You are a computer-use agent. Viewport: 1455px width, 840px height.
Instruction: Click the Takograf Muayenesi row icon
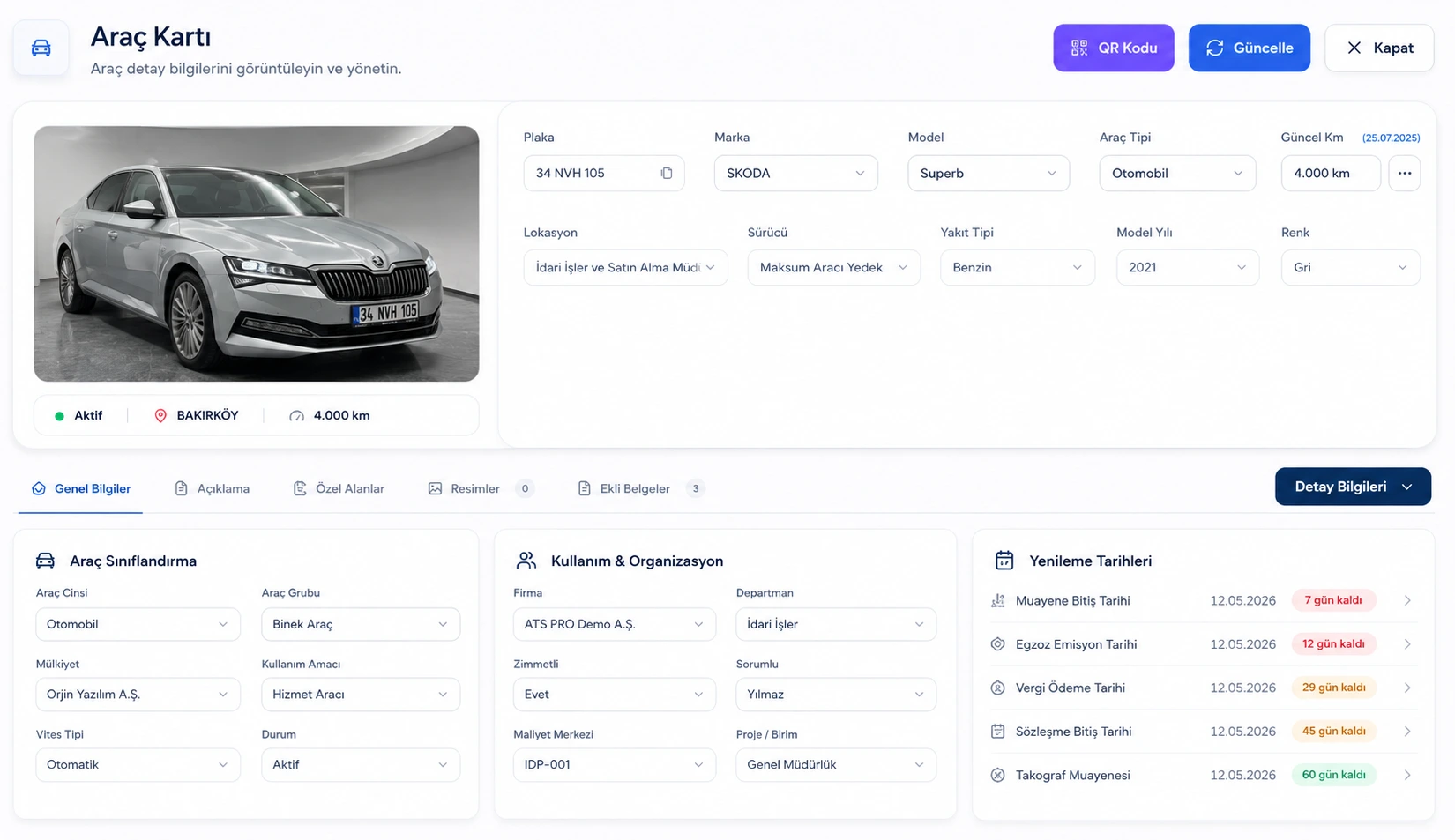997,776
